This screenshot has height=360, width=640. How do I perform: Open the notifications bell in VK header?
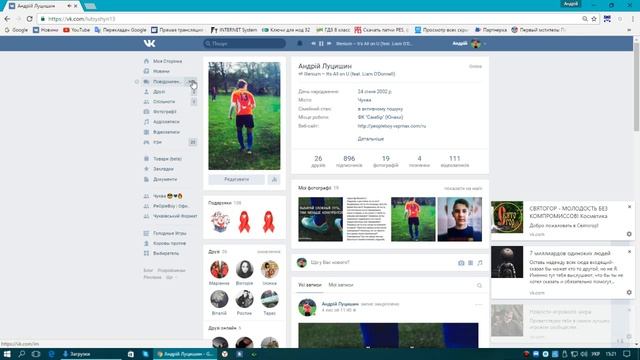point(300,43)
